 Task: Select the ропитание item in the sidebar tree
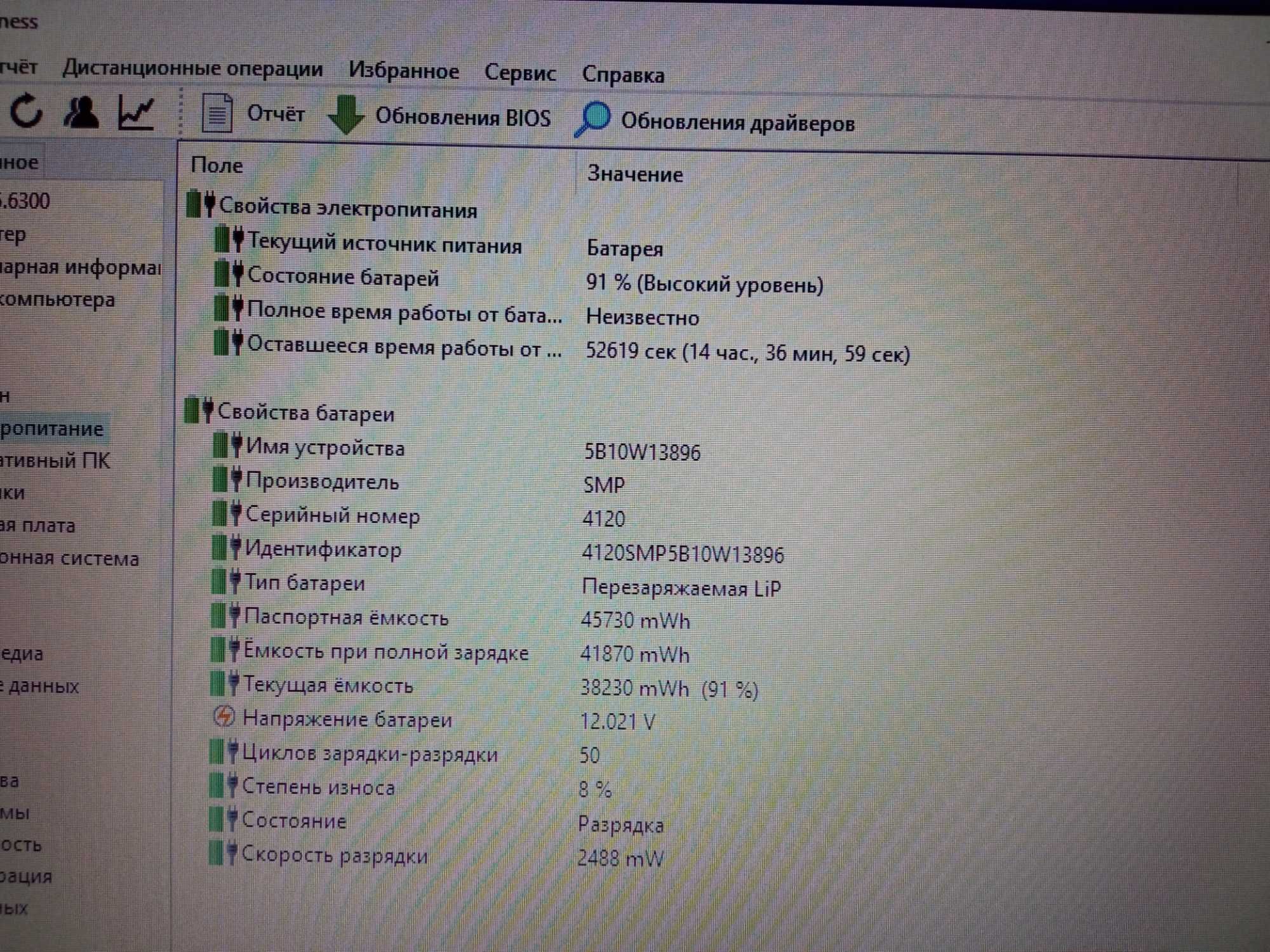click(51, 429)
